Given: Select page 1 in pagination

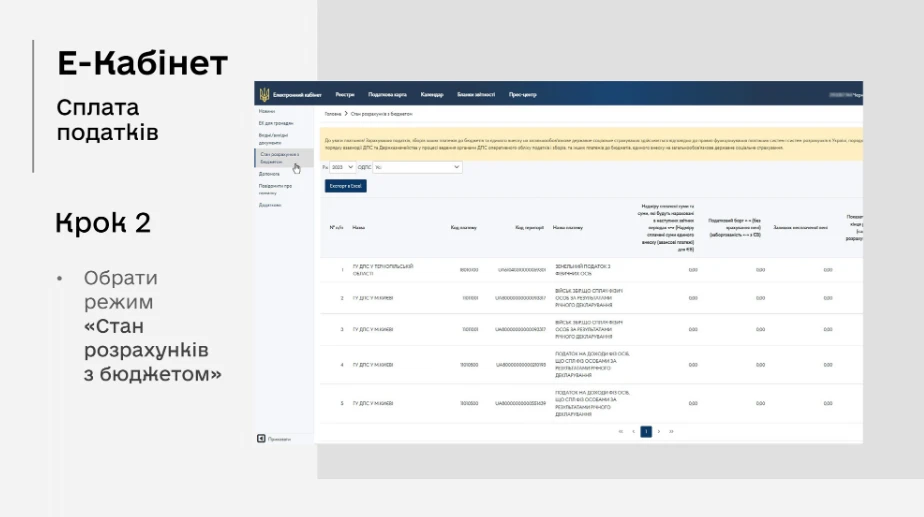Looking at the screenshot, I should (646, 432).
